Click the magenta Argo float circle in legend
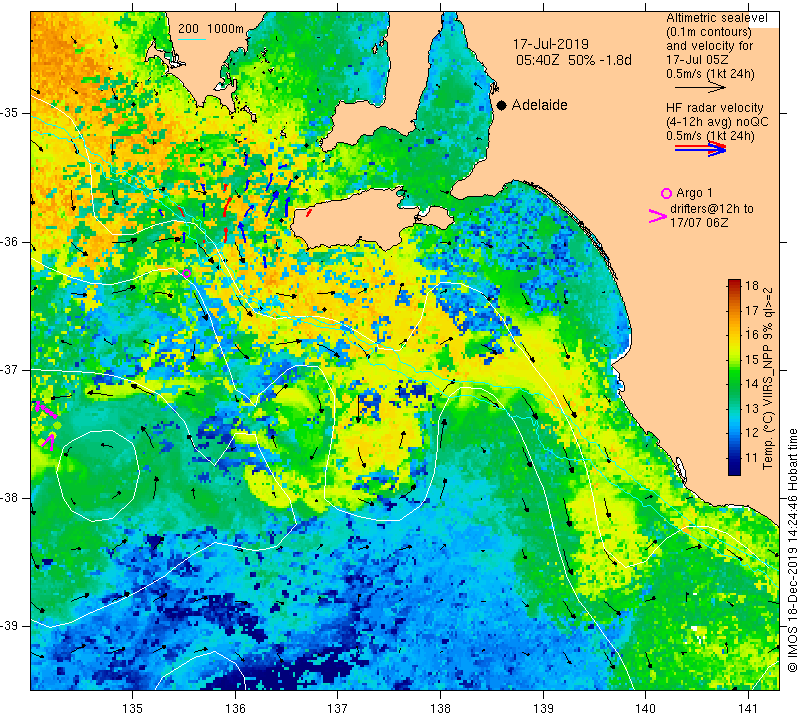The height and width of the screenshot is (720, 800). [x=666, y=193]
